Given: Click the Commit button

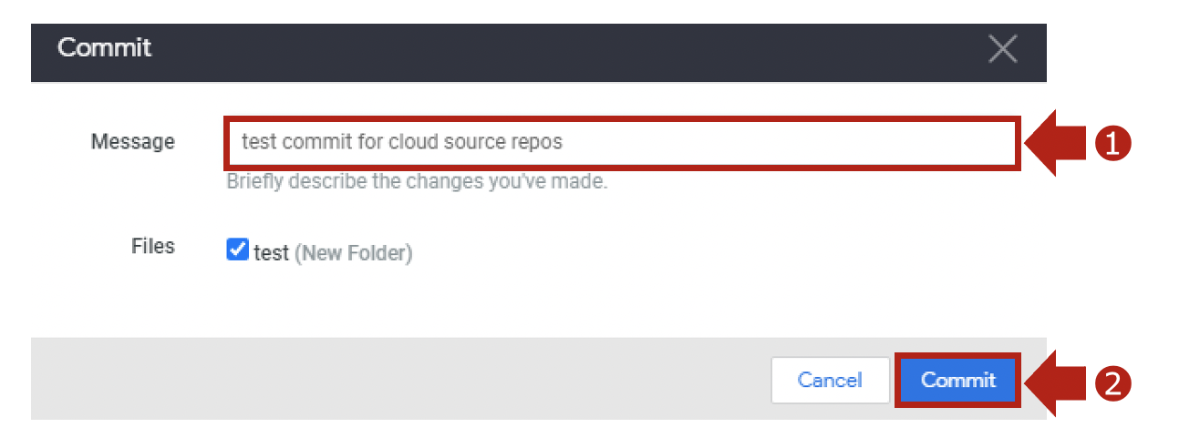Looking at the screenshot, I should (958, 380).
